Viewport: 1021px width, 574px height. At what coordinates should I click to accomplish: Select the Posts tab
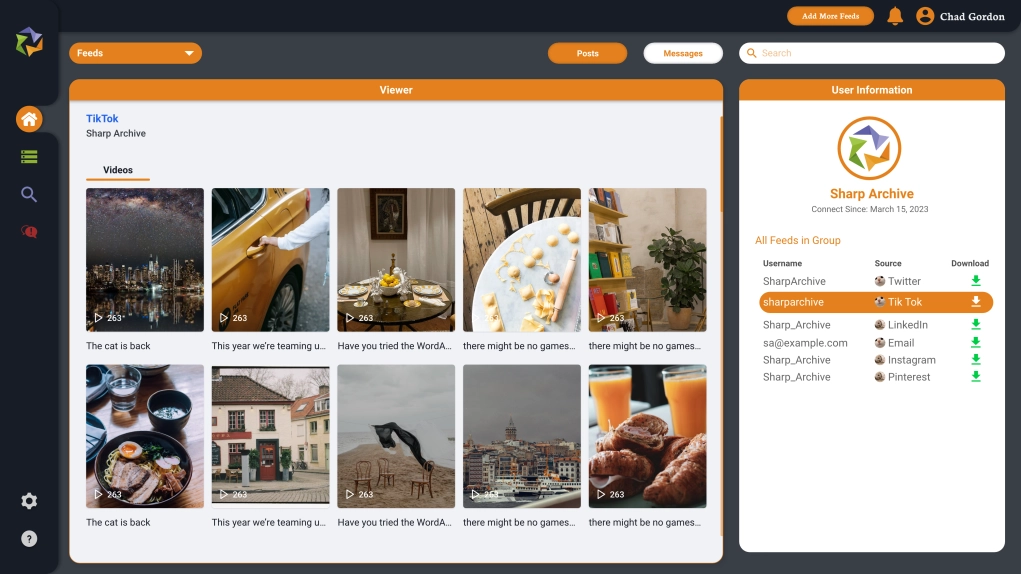coord(587,53)
